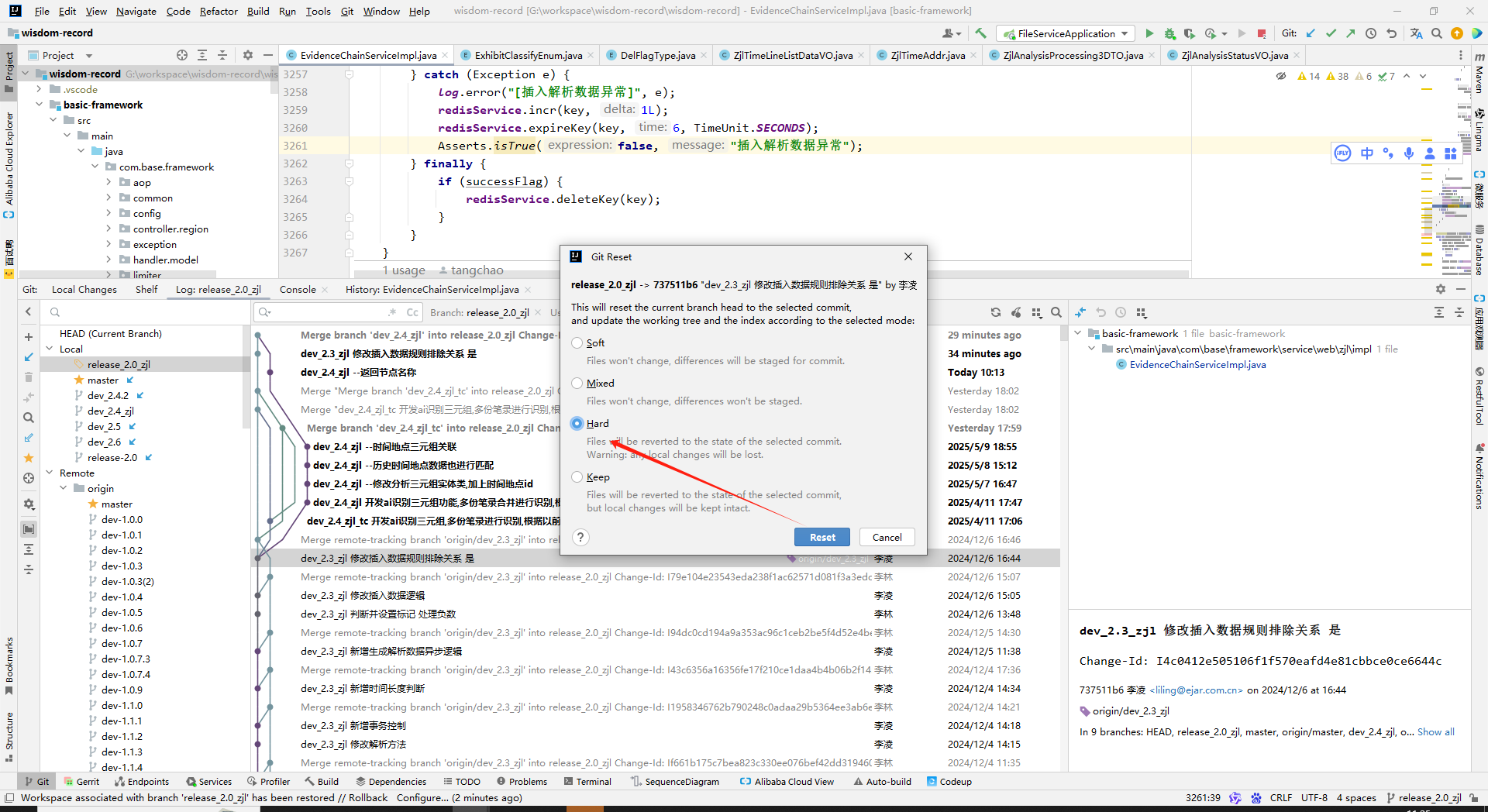Select the Keep reset mode
Image resolution: width=1488 pixels, height=812 pixels.
pyautogui.click(x=577, y=477)
